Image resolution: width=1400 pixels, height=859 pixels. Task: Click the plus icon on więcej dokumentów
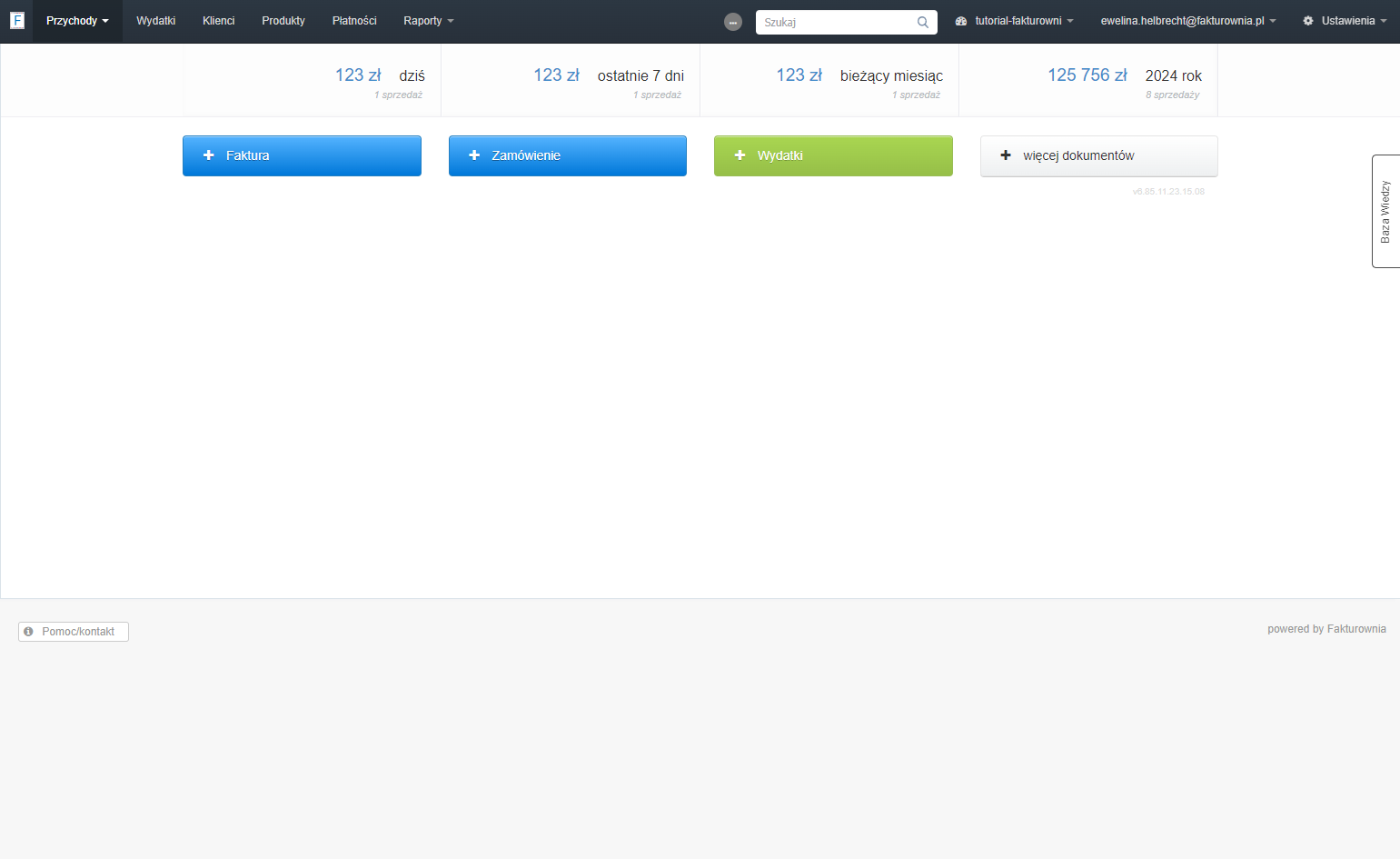(1006, 155)
